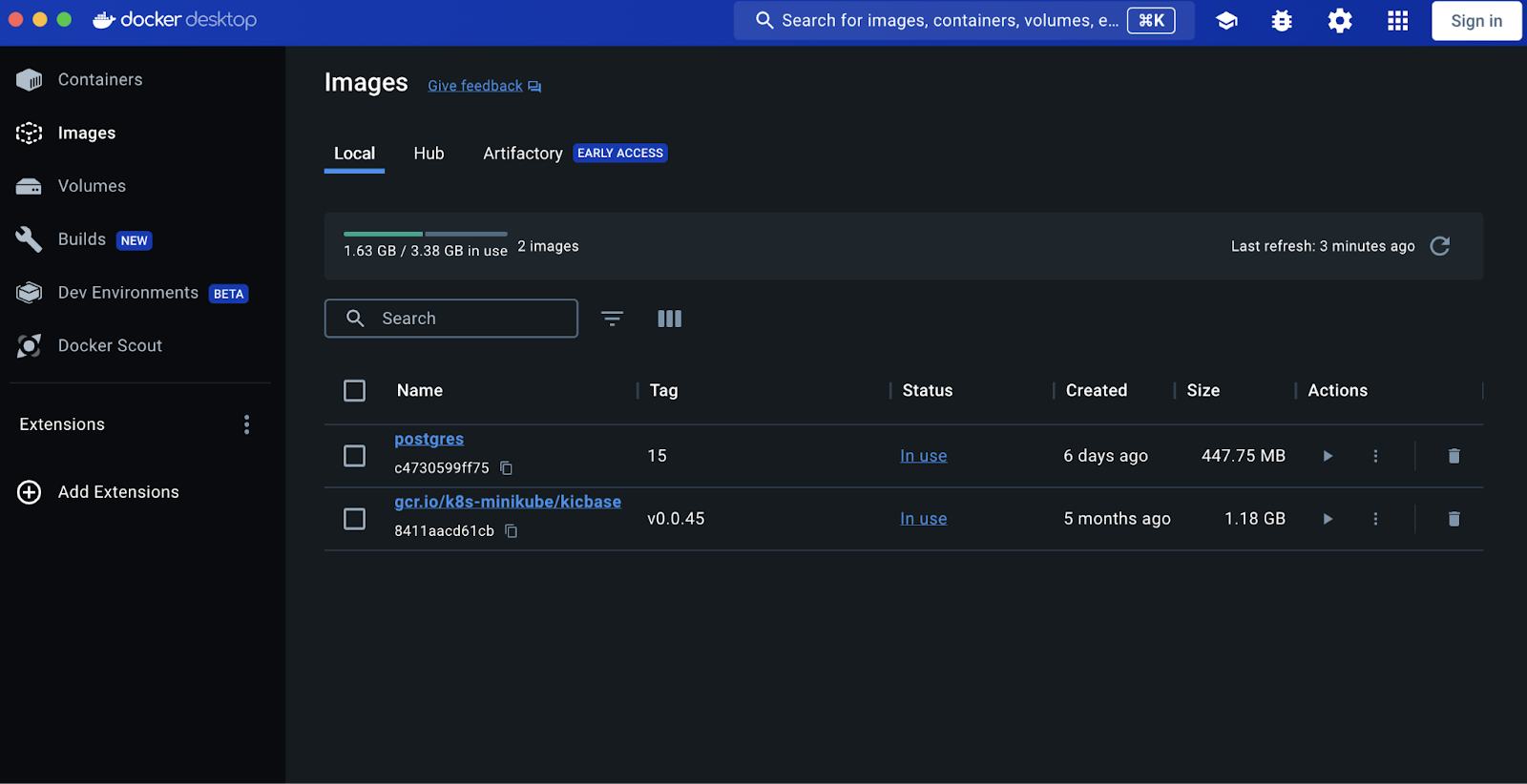Click the Docker Scout icon

point(29,345)
